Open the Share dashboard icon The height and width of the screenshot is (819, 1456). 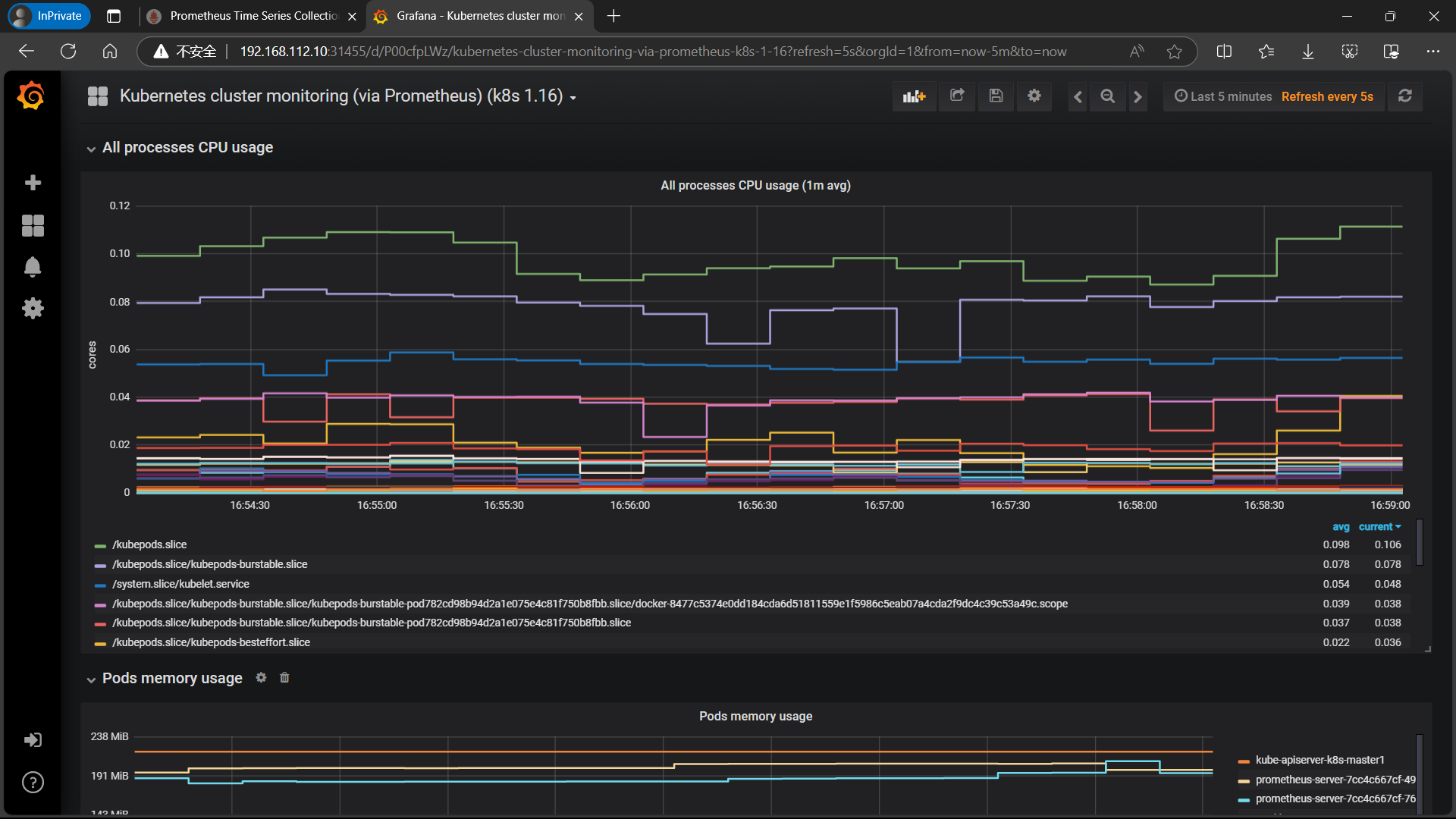point(957,96)
